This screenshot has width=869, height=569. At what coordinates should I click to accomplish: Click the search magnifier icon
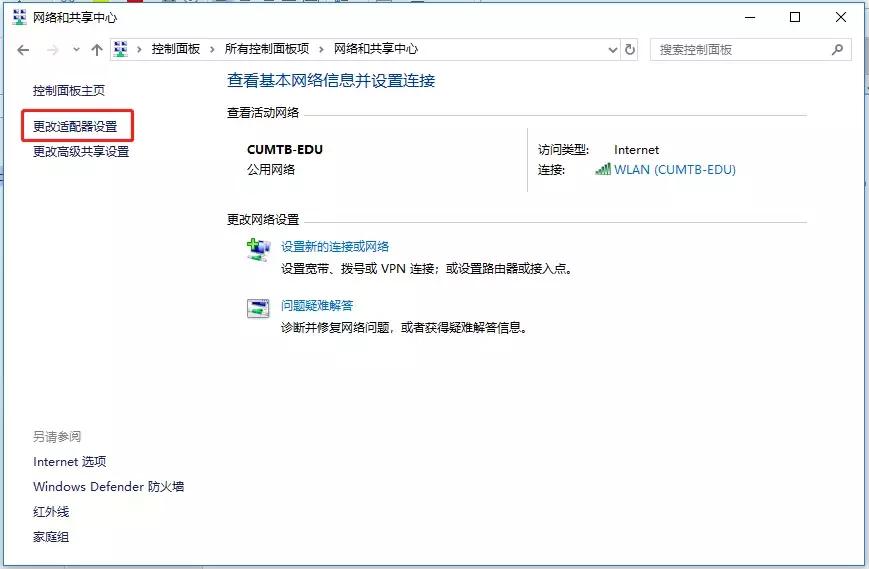click(x=837, y=50)
